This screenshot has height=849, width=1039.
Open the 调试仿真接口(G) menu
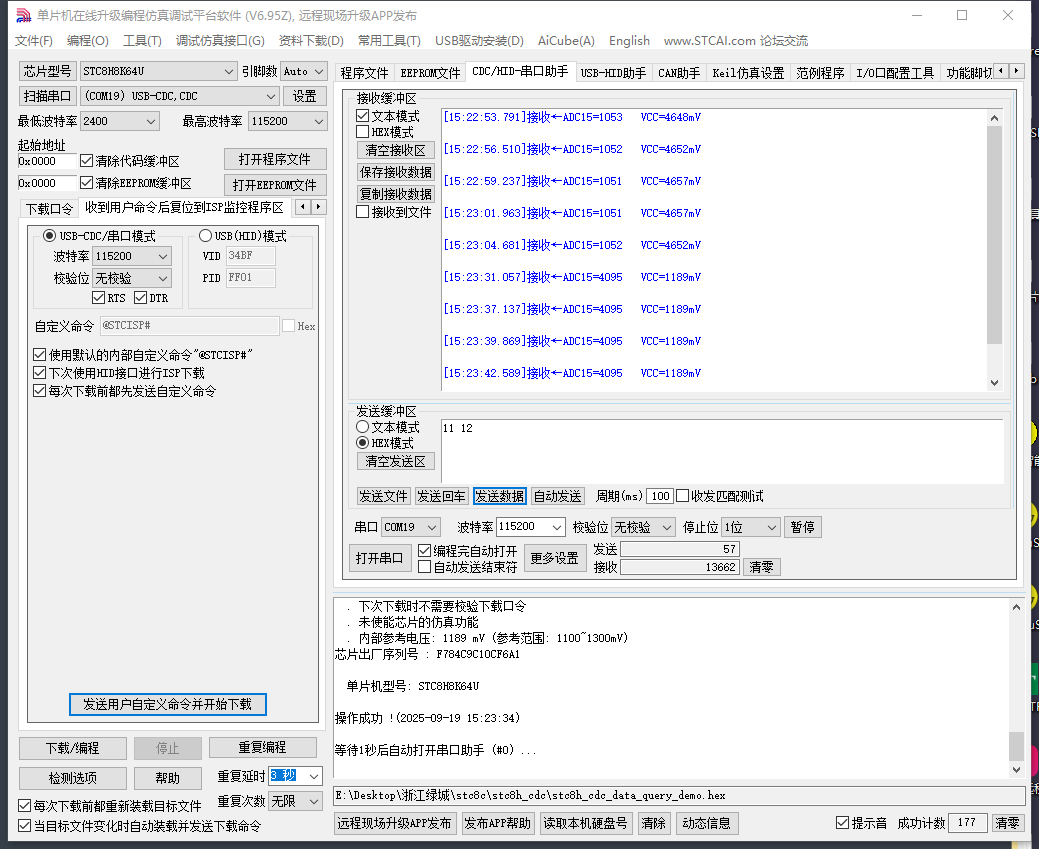(220, 41)
